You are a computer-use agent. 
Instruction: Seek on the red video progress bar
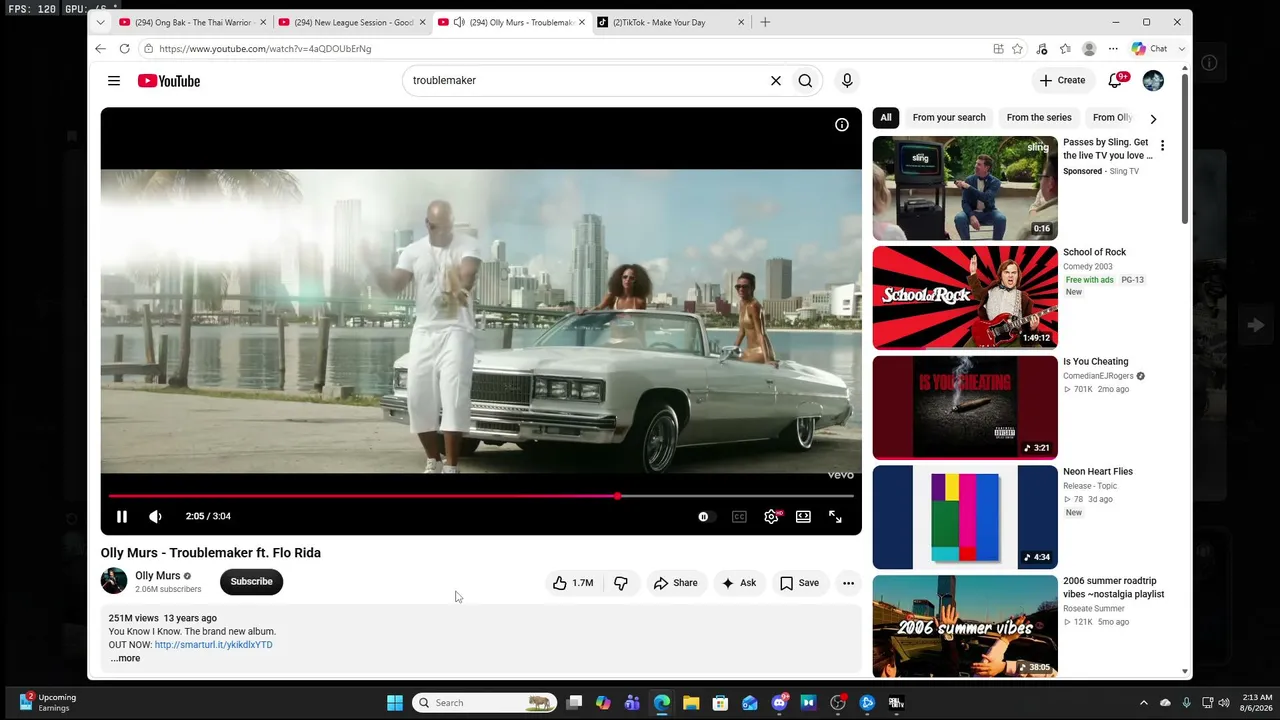tap(481, 496)
